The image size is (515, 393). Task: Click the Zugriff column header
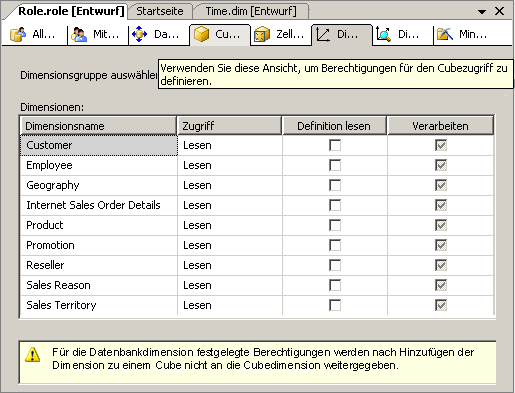230,126
